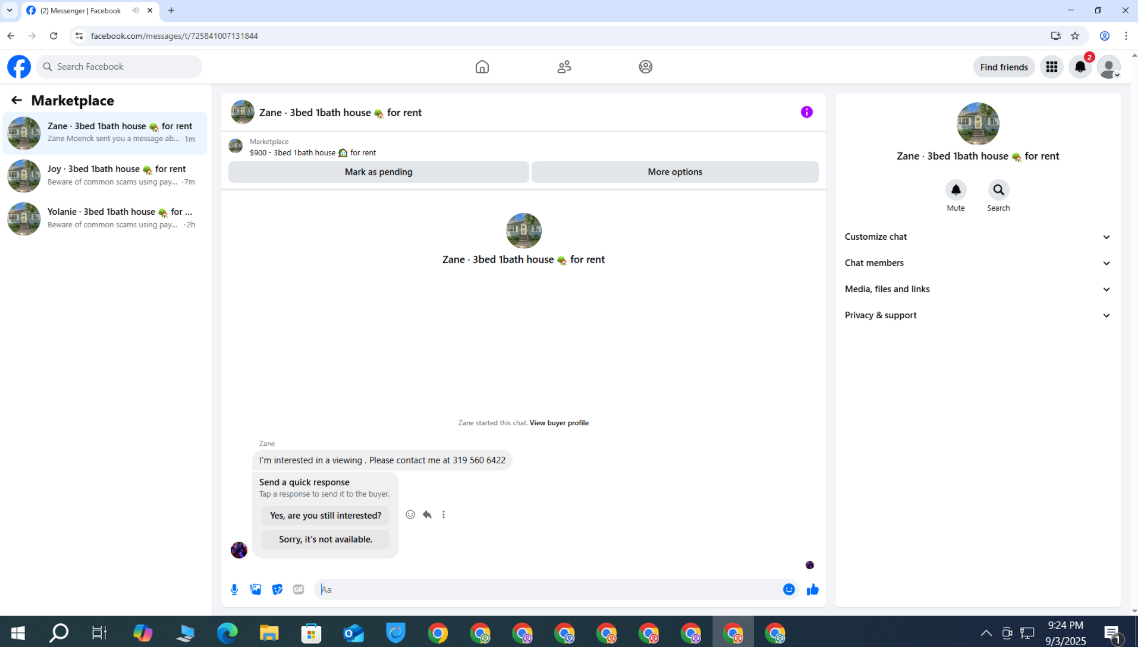Open the install app icon in address bar
1138x647 pixels.
[x=1055, y=36]
